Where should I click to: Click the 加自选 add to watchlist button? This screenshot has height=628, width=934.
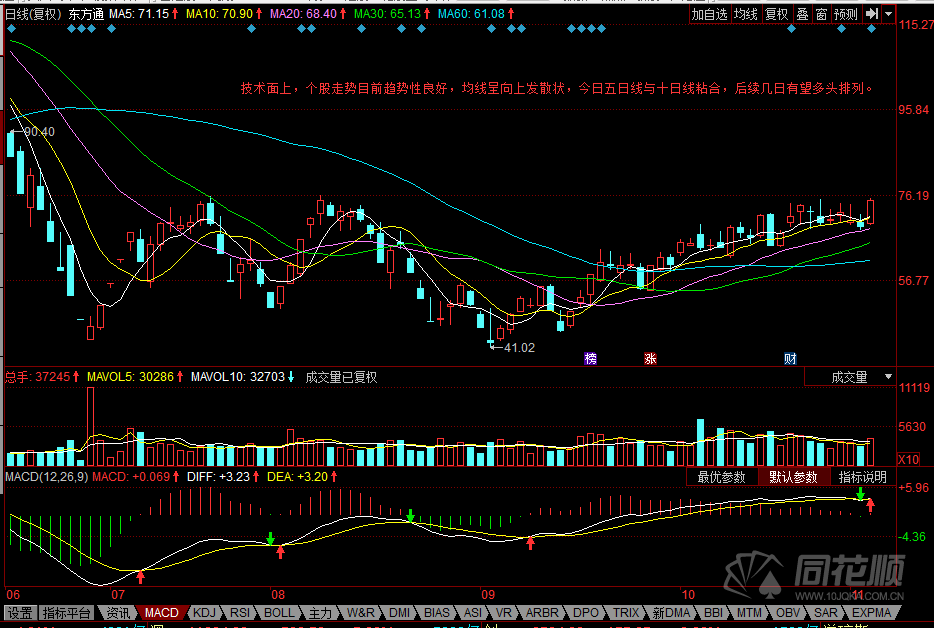pyautogui.click(x=709, y=14)
